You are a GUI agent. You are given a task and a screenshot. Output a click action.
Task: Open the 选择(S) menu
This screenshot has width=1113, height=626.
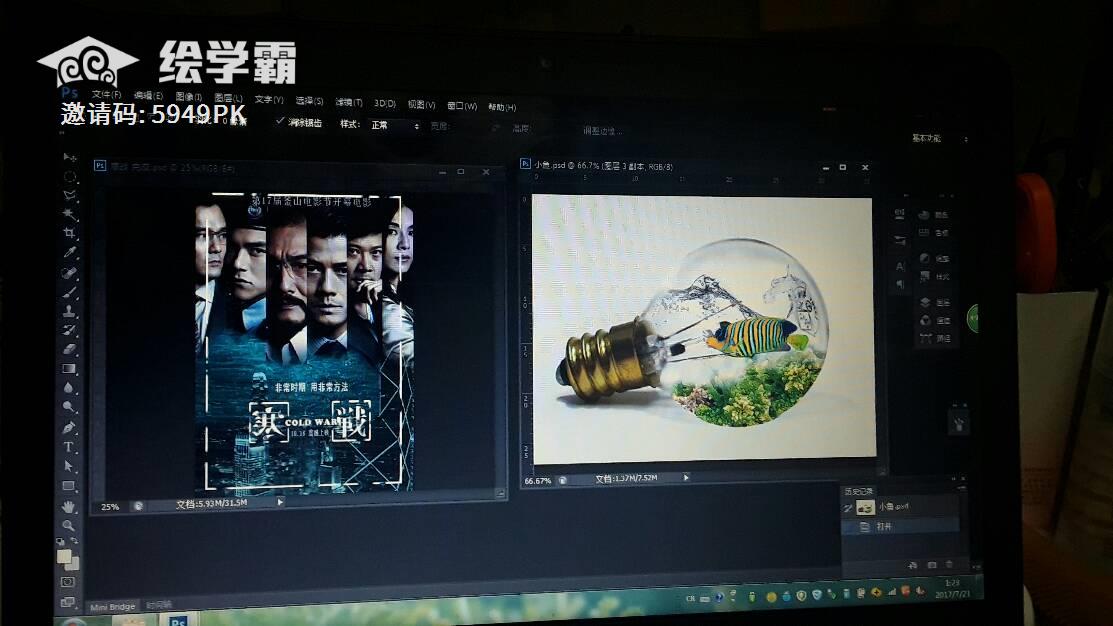pyautogui.click(x=309, y=101)
